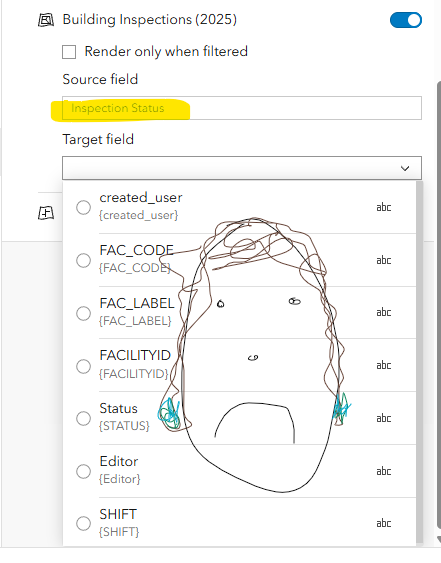Pick the SHIFT field entry
This screenshot has width=441, height=563.
coord(239,522)
